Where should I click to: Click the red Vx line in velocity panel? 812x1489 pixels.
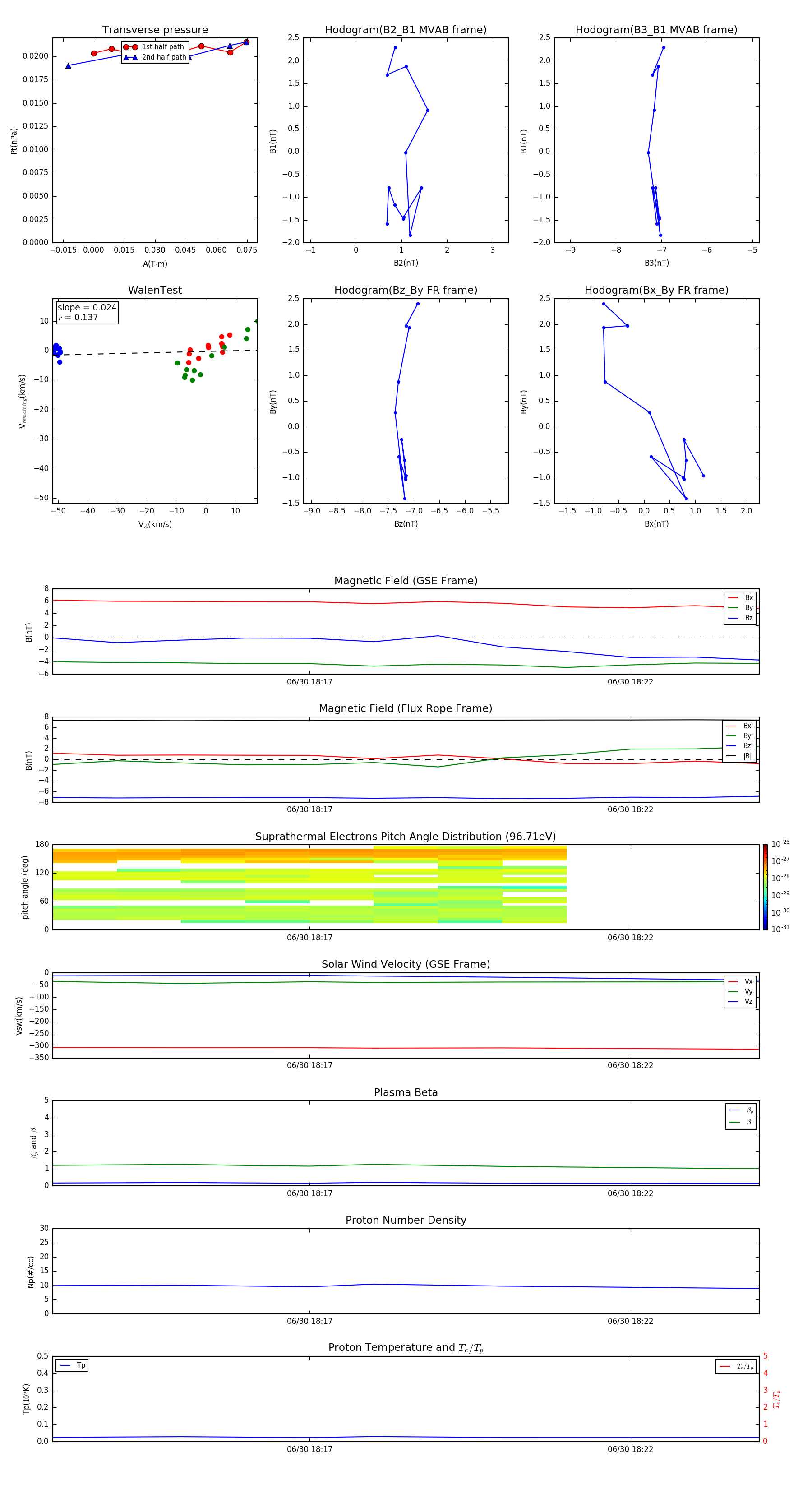click(406, 1048)
